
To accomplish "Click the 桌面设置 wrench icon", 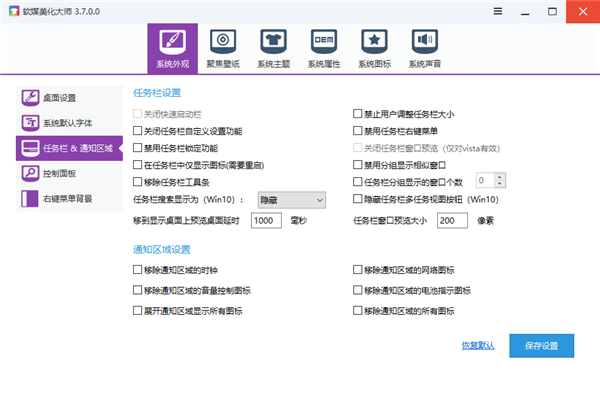I will (30, 98).
